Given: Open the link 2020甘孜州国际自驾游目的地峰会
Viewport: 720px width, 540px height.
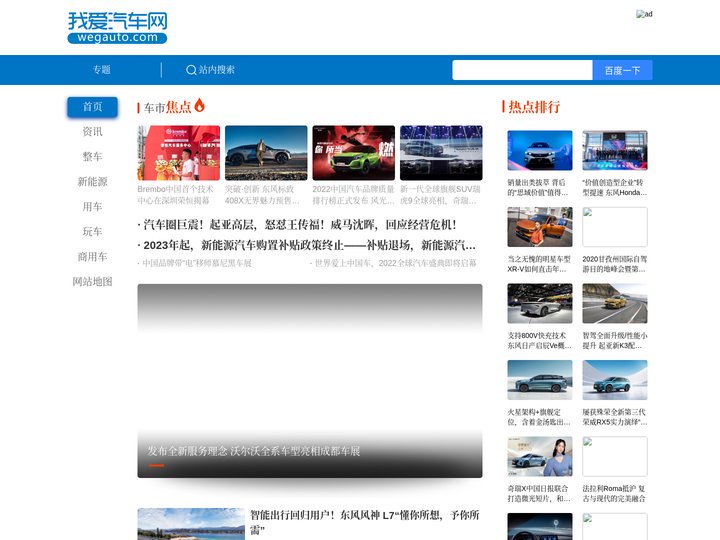Looking at the screenshot, I should [x=614, y=264].
